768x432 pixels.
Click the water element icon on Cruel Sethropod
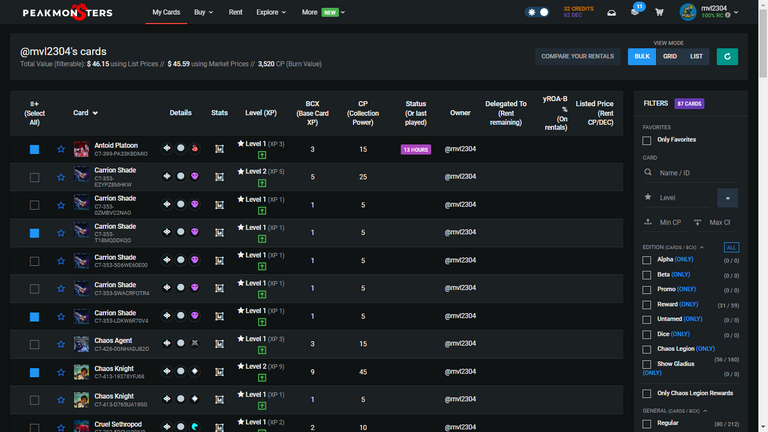[194, 427]
